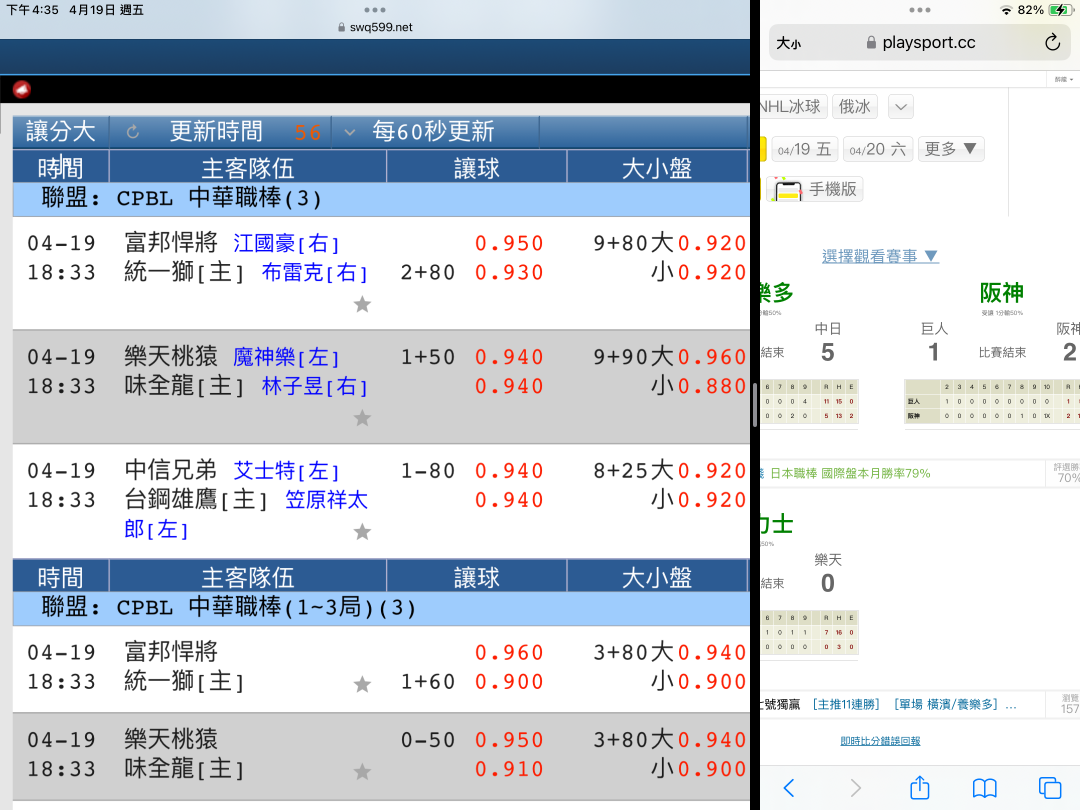Select 大 0.920 for 9+80 total

pos(712,243)
